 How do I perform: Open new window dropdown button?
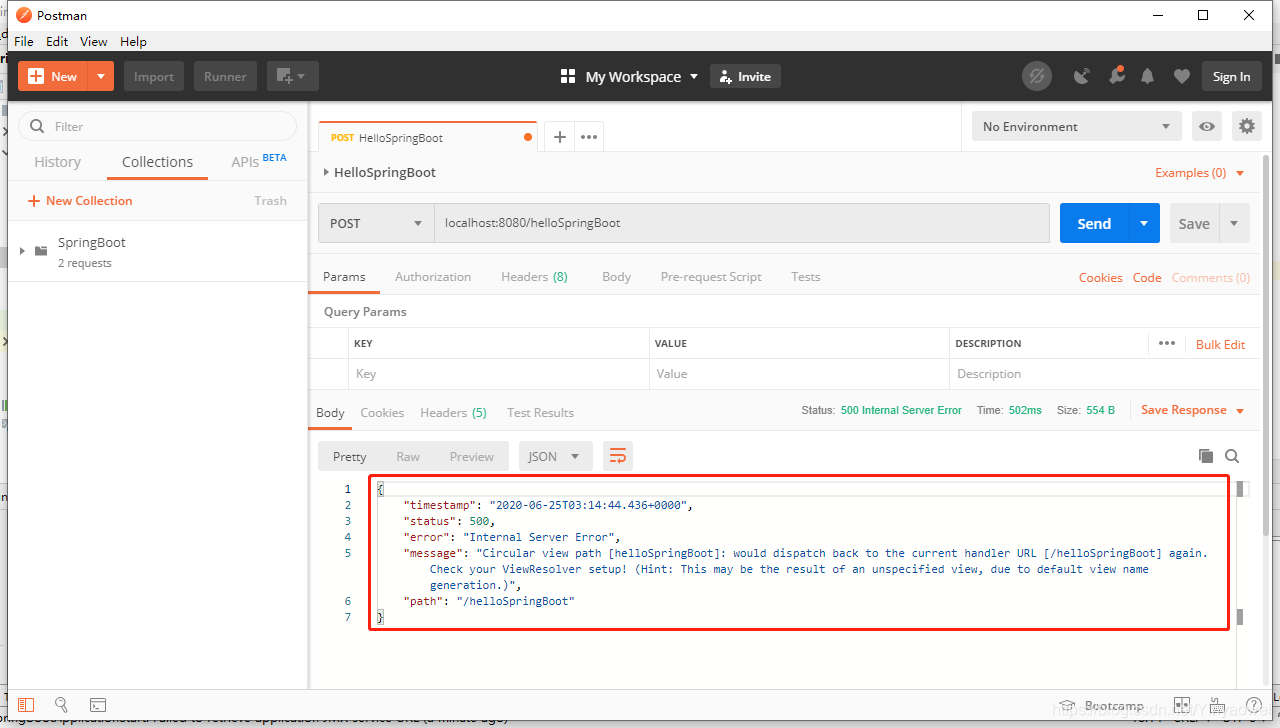tap(293, 76)
